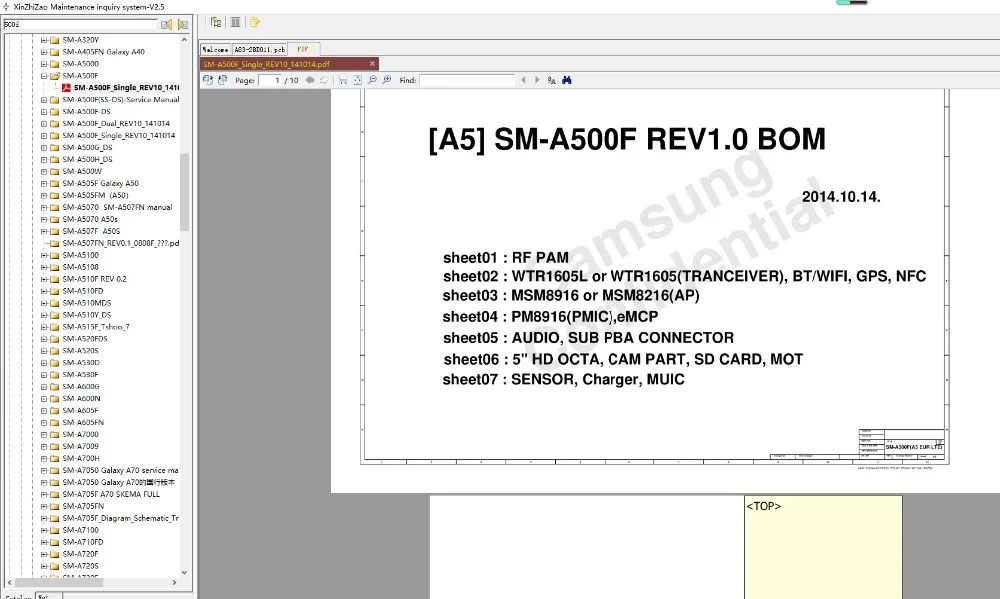Click tree scrollbar up arrow
The width and height of the screenshot is (1000, 599).
(185, 40)
